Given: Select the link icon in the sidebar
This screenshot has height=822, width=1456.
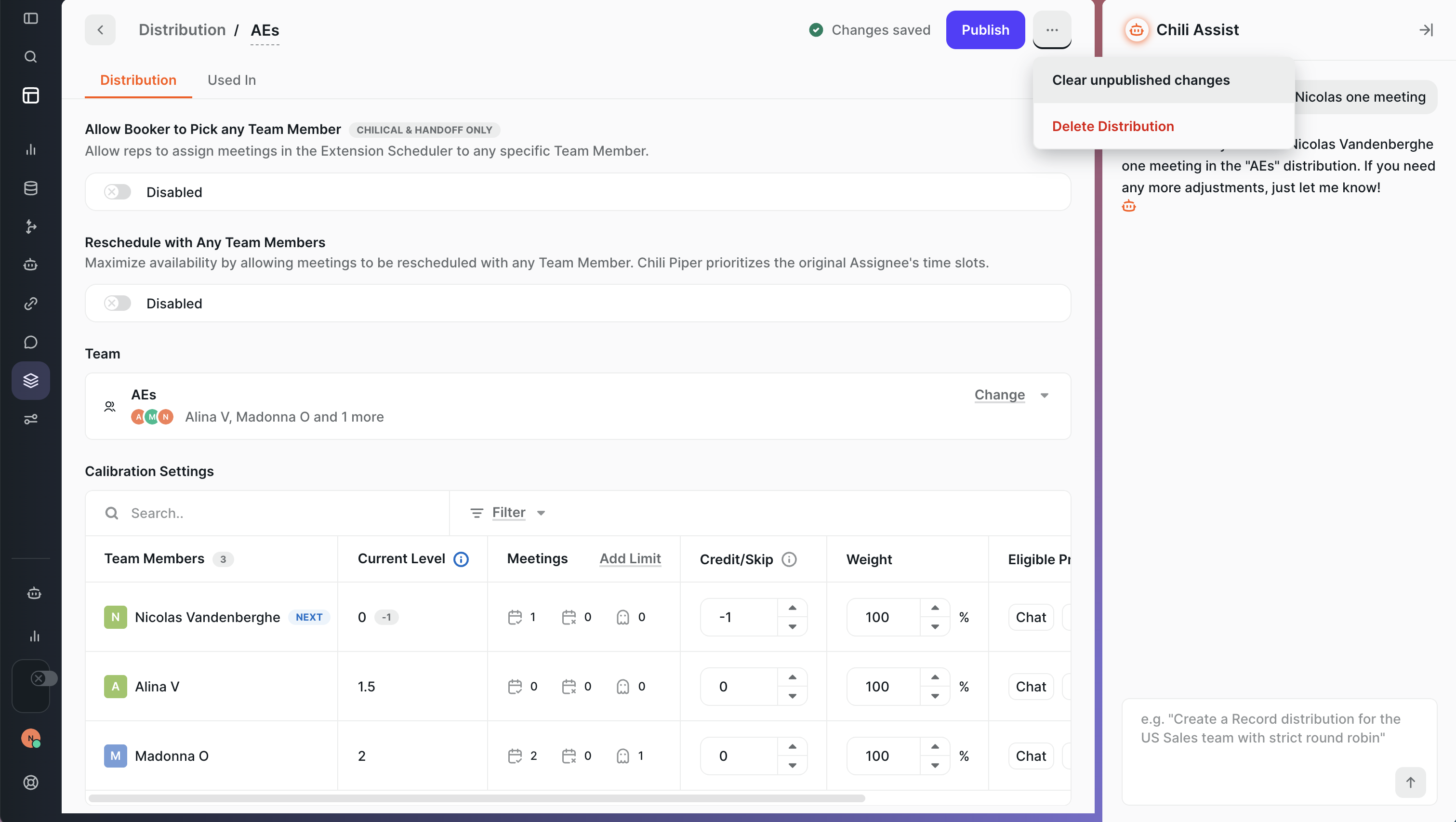Looking at the screenshot, I should pos(30,303).
